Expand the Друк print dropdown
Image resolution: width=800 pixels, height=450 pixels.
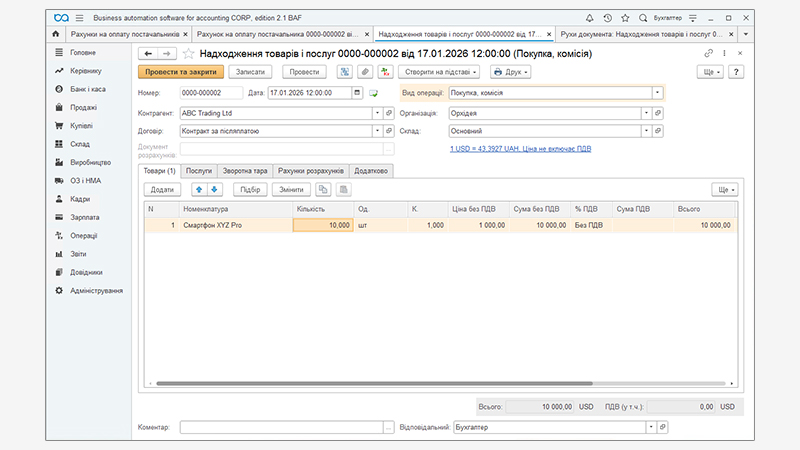click(x=509, y=72)
